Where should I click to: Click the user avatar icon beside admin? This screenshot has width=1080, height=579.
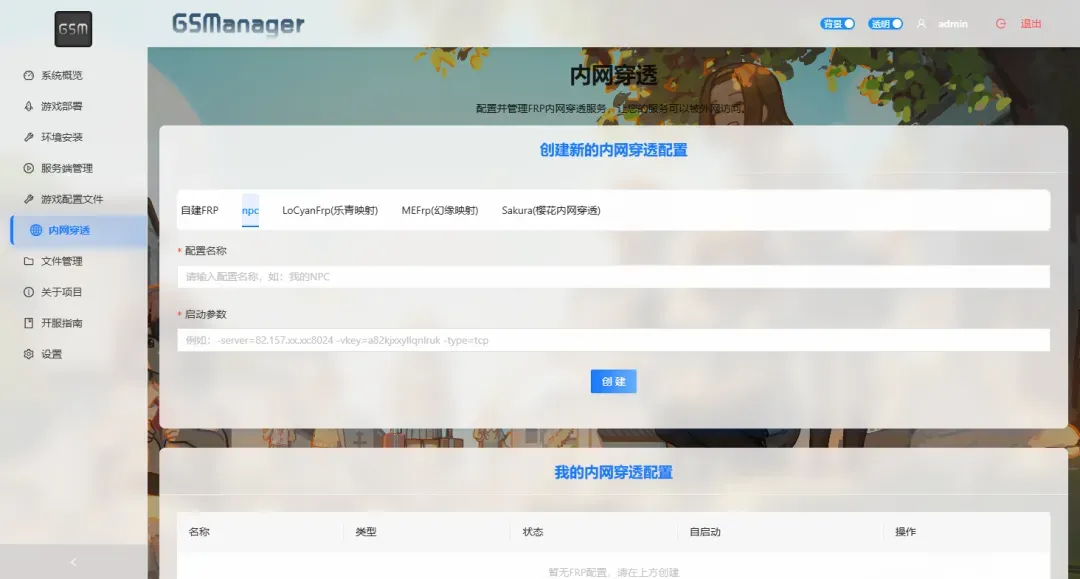[921, 23]
